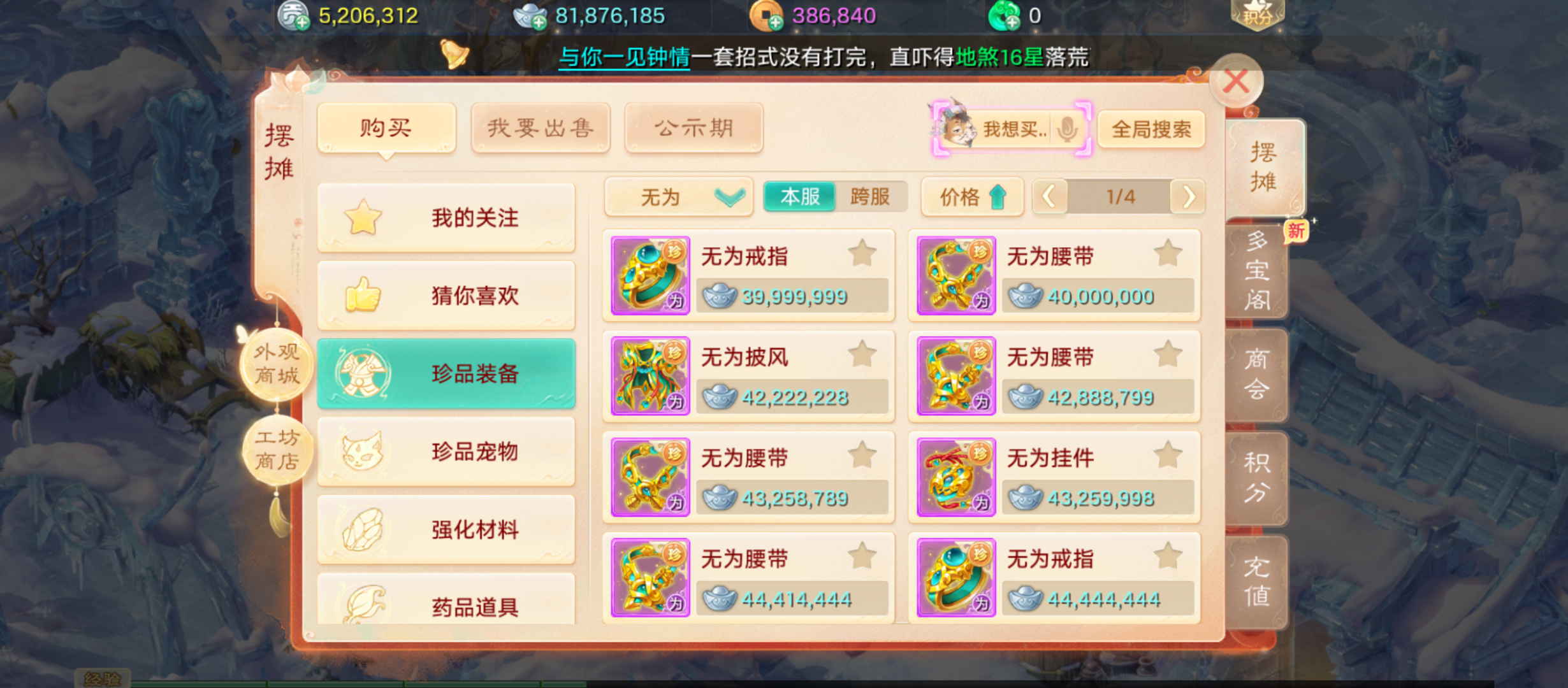Open 外观商城 round side button
The image size is (1568, 688).
tap(277, 364)
